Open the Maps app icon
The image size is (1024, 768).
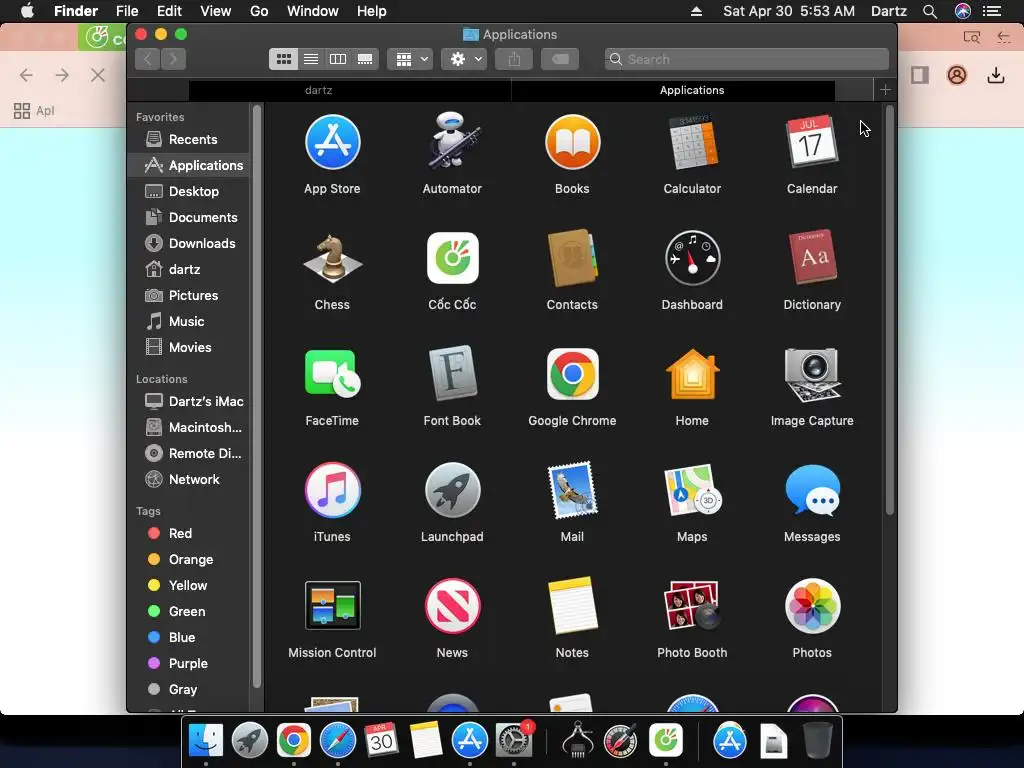coord(692,490)
